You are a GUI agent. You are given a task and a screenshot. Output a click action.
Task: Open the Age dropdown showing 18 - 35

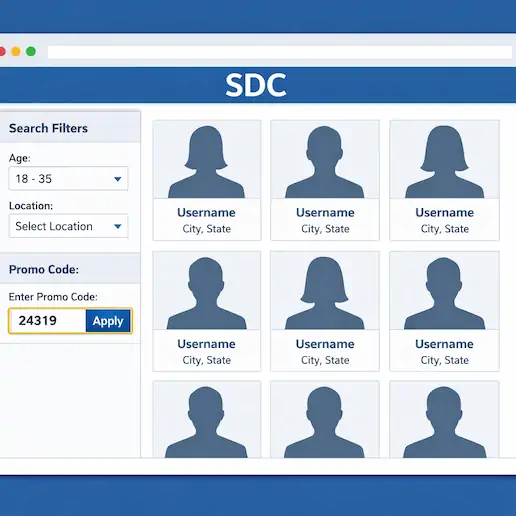coord(68,179)
